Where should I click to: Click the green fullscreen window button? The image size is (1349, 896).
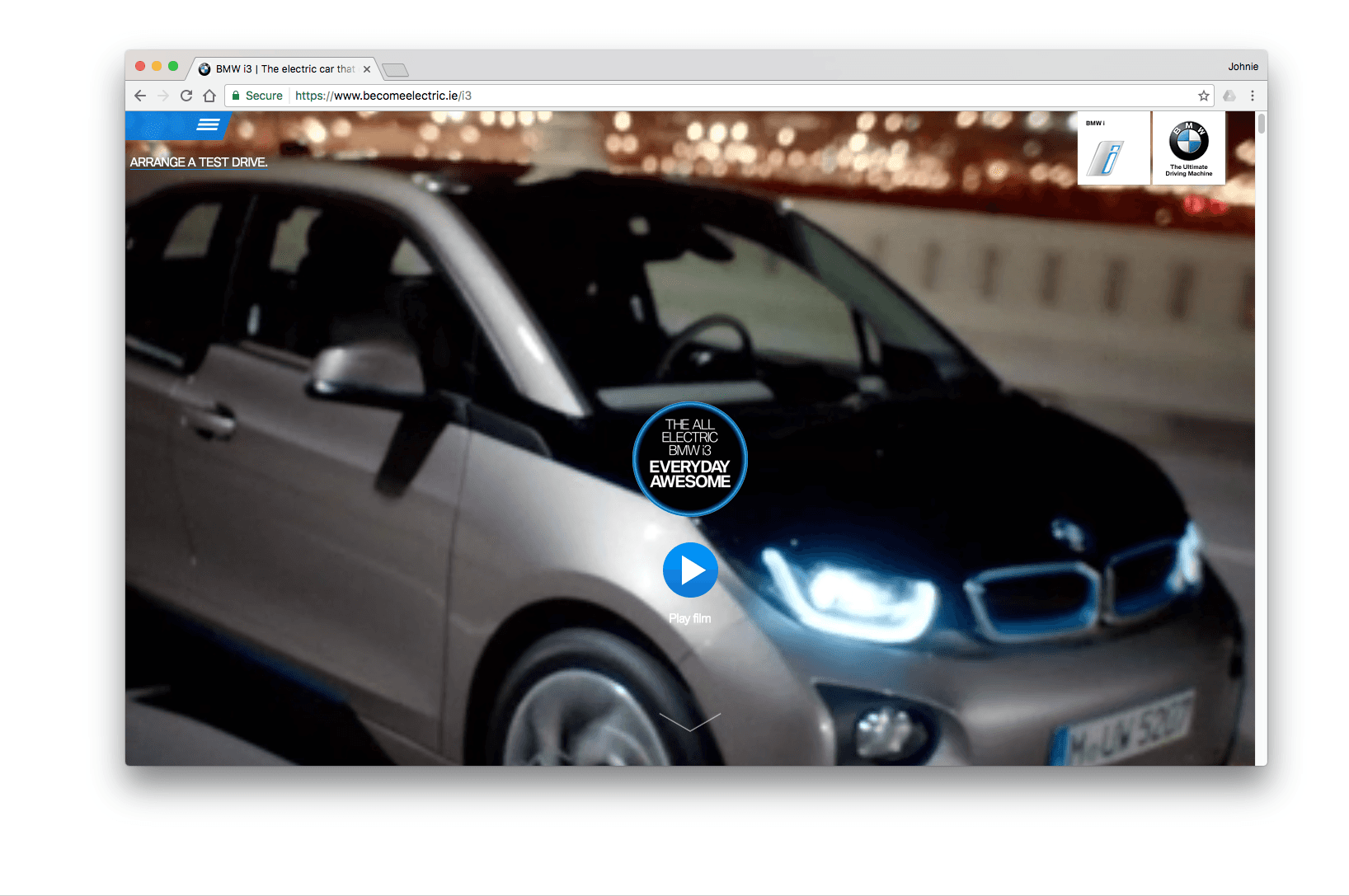click(x=173, y=66)
